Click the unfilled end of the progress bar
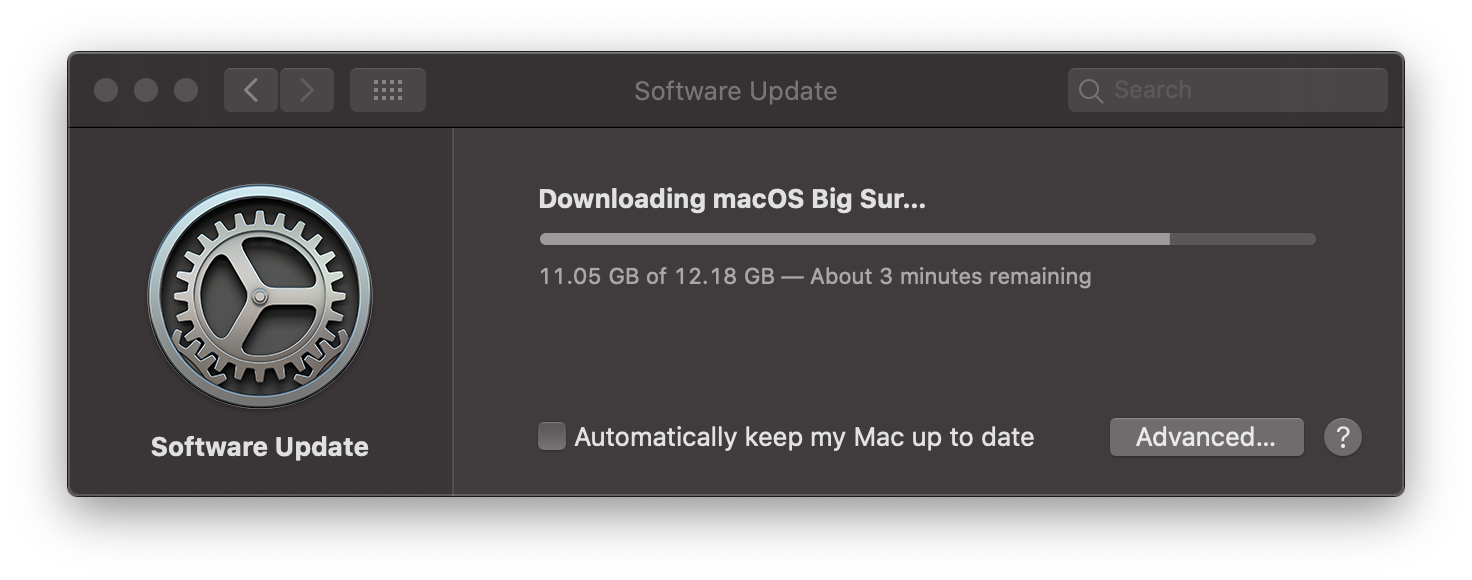This screenshot has height=580, width=1472. pyautogui.click(x=1243, y=239)
